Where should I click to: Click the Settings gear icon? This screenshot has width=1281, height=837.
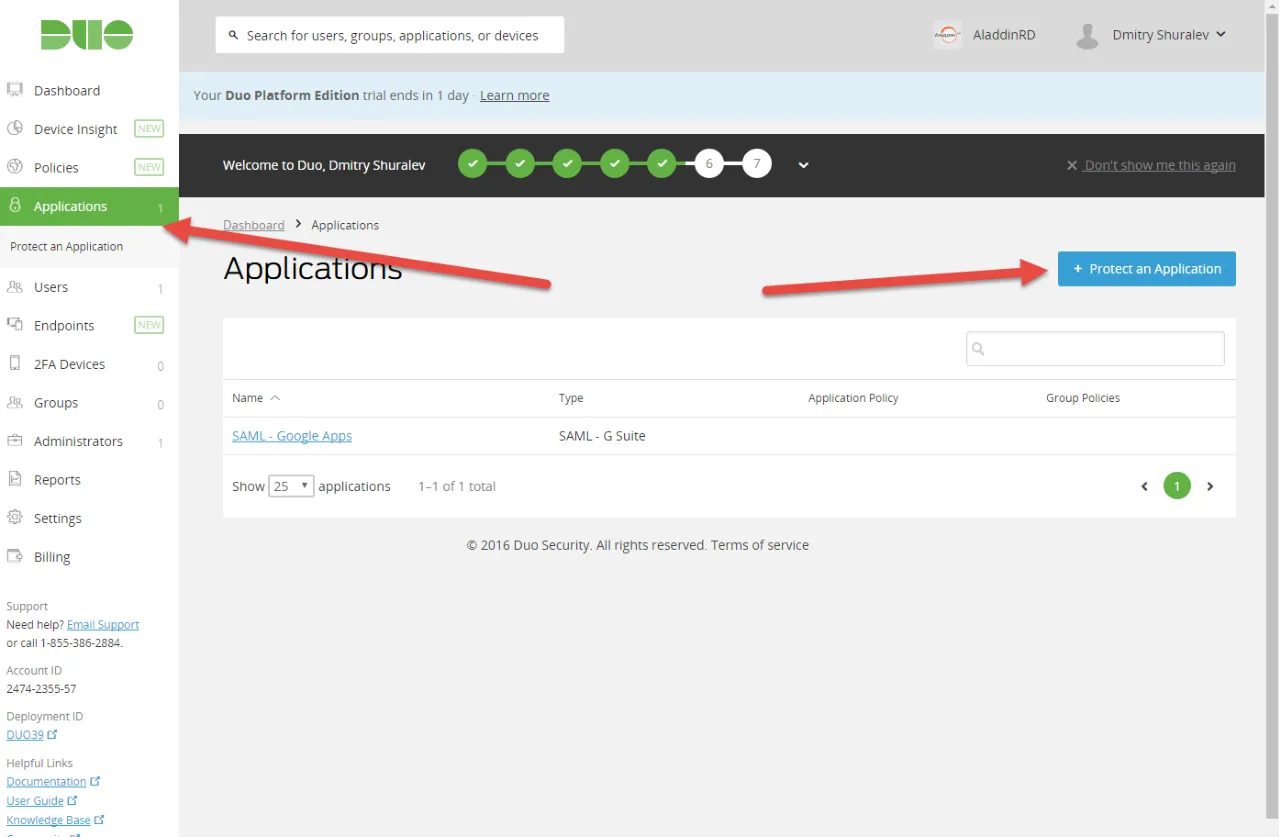(x=15, y=518)
